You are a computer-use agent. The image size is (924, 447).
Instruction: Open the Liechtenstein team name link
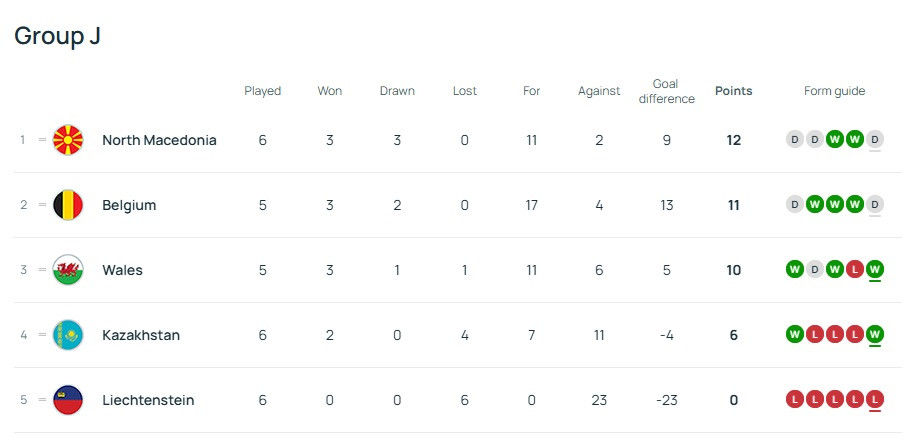[x=148, y=400]
